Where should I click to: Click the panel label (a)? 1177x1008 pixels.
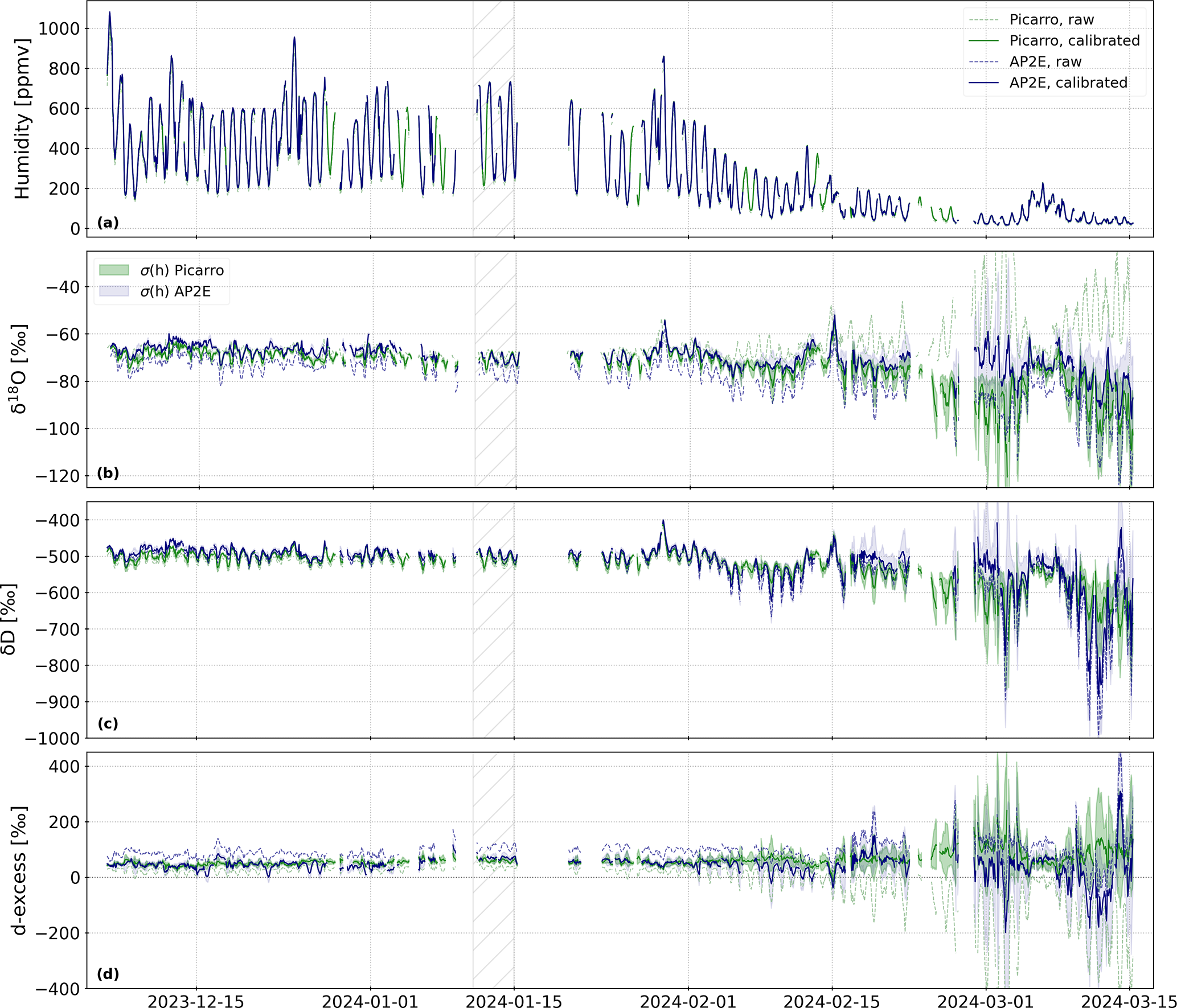(108, 223)
